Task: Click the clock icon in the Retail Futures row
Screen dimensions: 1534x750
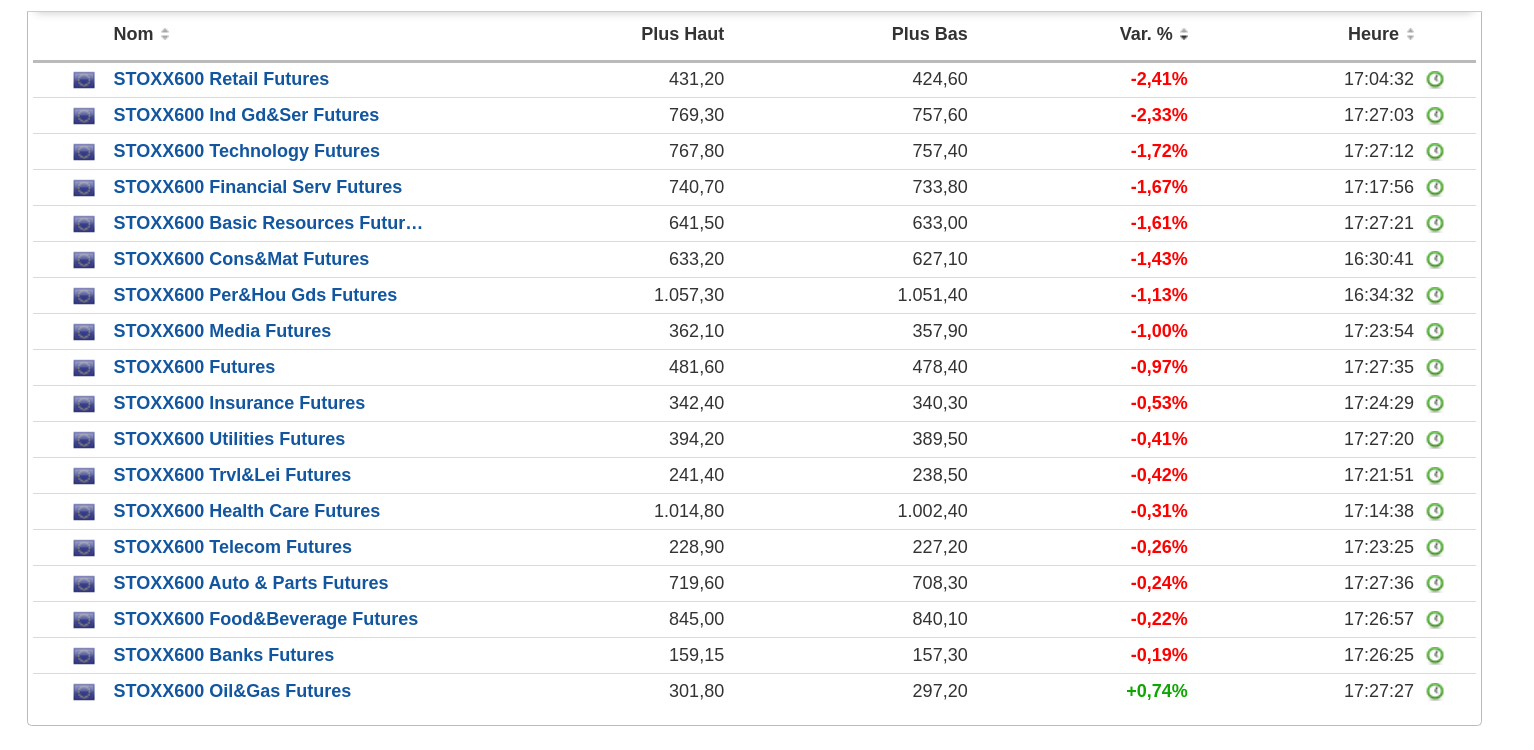Action: pyautogui.click(x=1435, y=79)
